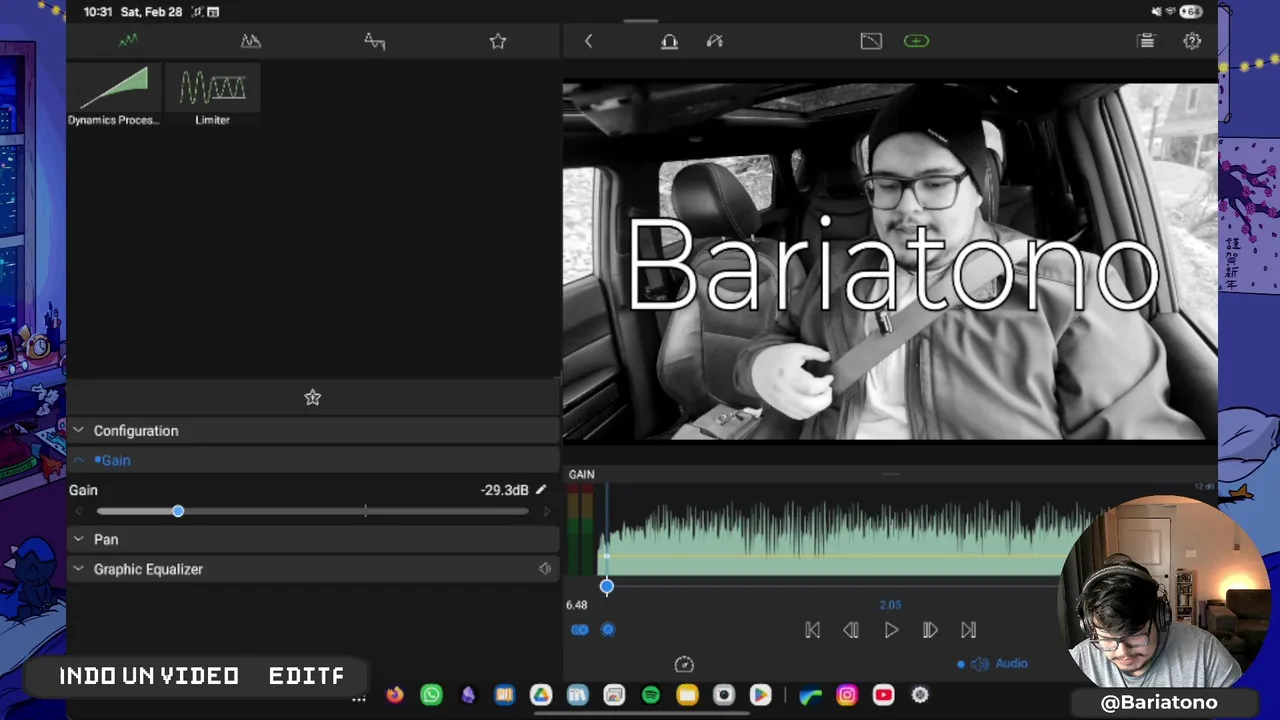Expand the Graphic Equalizer section
The width and height of the screenshot is (1280, 720).
(x=313, y=569)
